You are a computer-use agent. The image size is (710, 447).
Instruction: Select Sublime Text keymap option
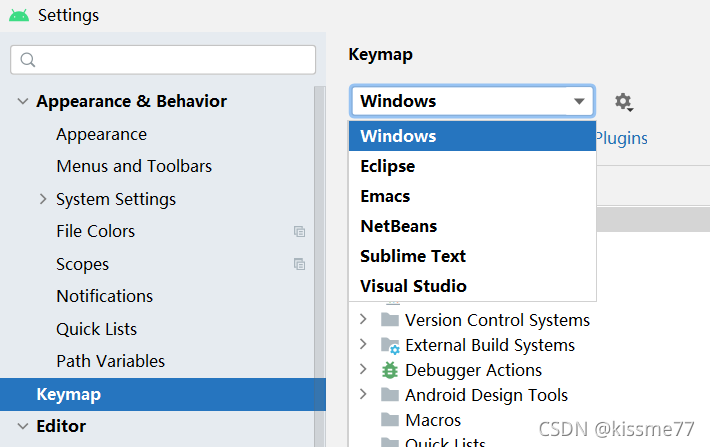tap(472, 256)
